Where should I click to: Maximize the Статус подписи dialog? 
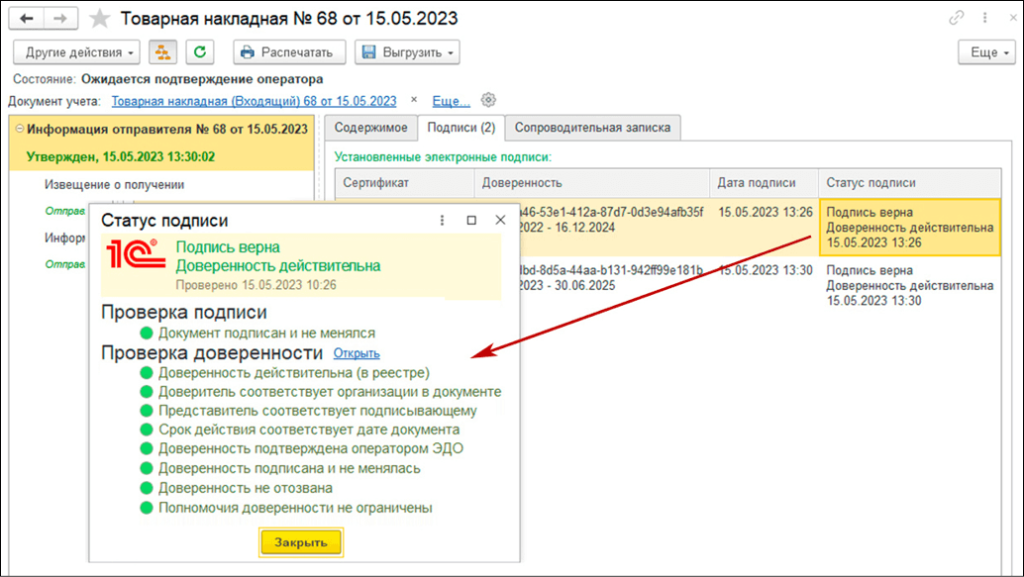click(x=472, y=221)
